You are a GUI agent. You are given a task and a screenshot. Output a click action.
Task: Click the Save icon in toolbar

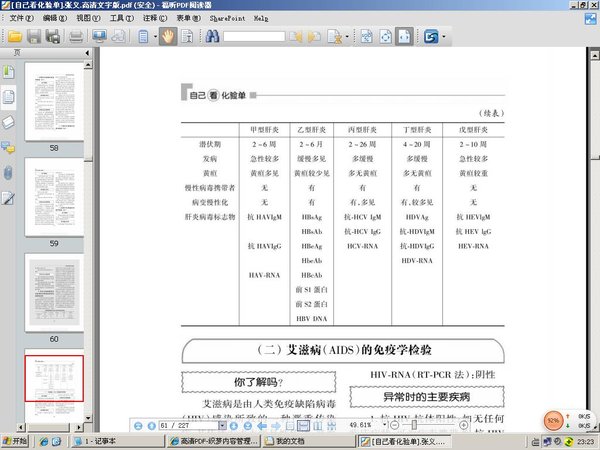(x=34, y=37)
